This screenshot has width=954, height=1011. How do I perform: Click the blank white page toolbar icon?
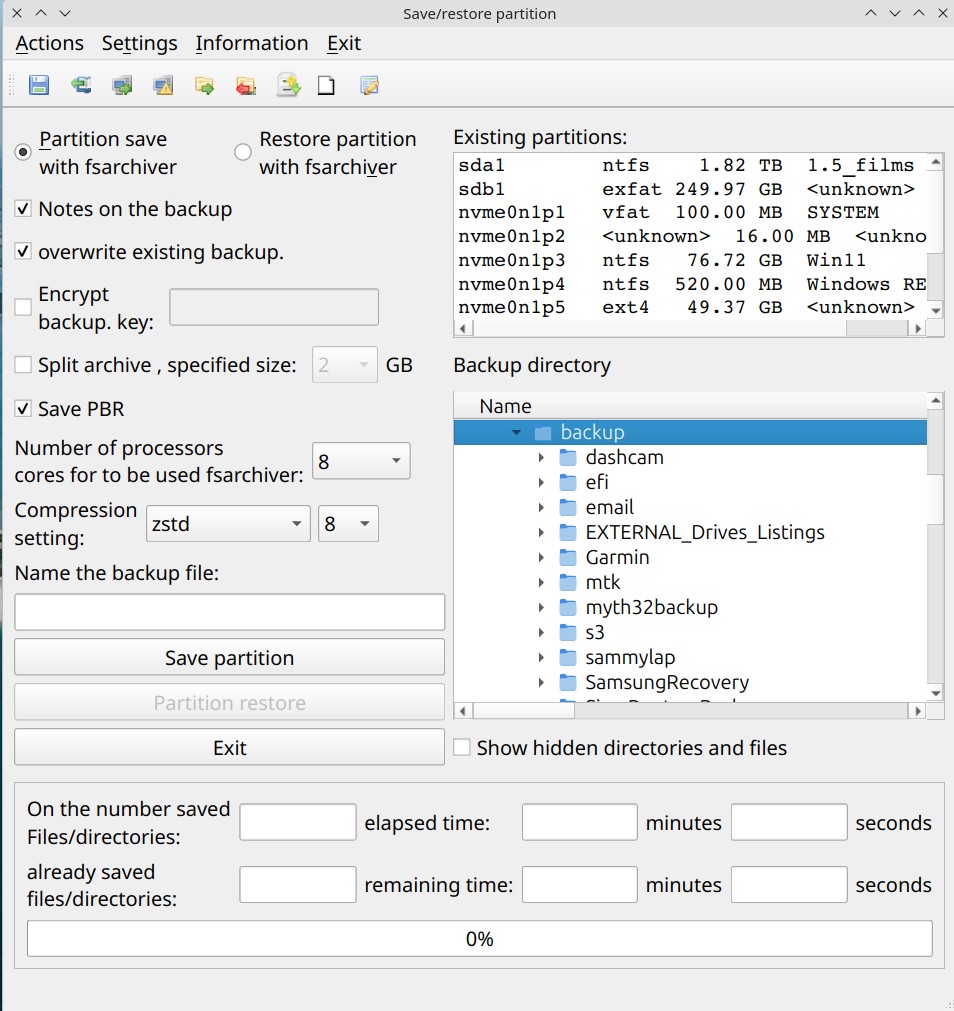click(x=326, y=86)
